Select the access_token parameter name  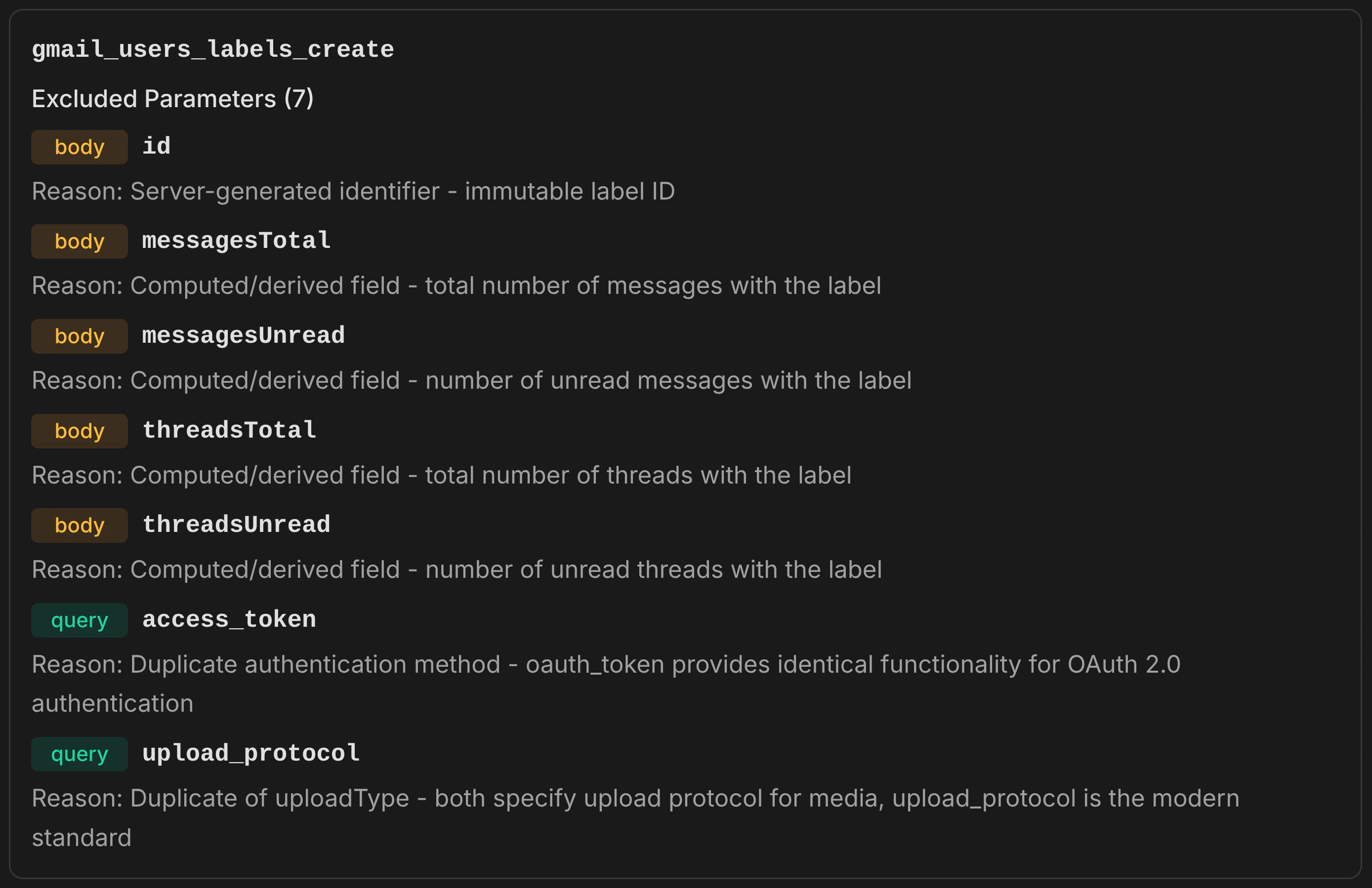(229, 620)
